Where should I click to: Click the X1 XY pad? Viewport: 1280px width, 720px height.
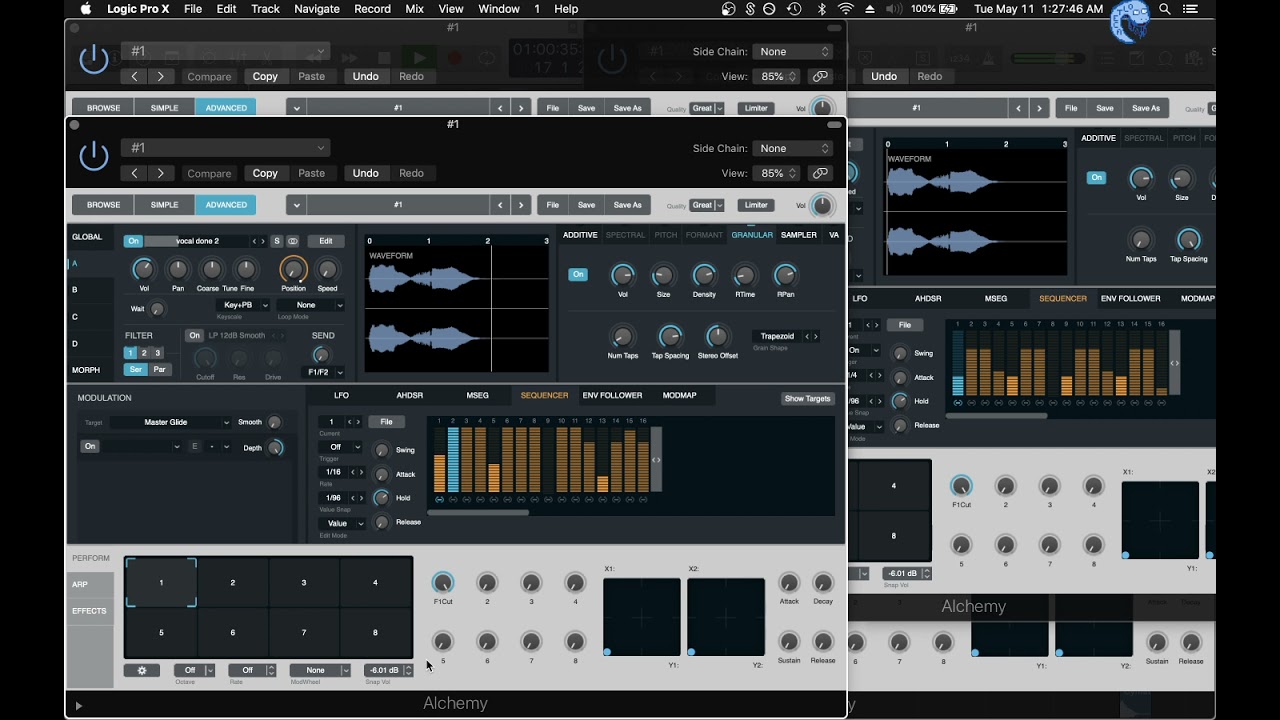point(642,617)
